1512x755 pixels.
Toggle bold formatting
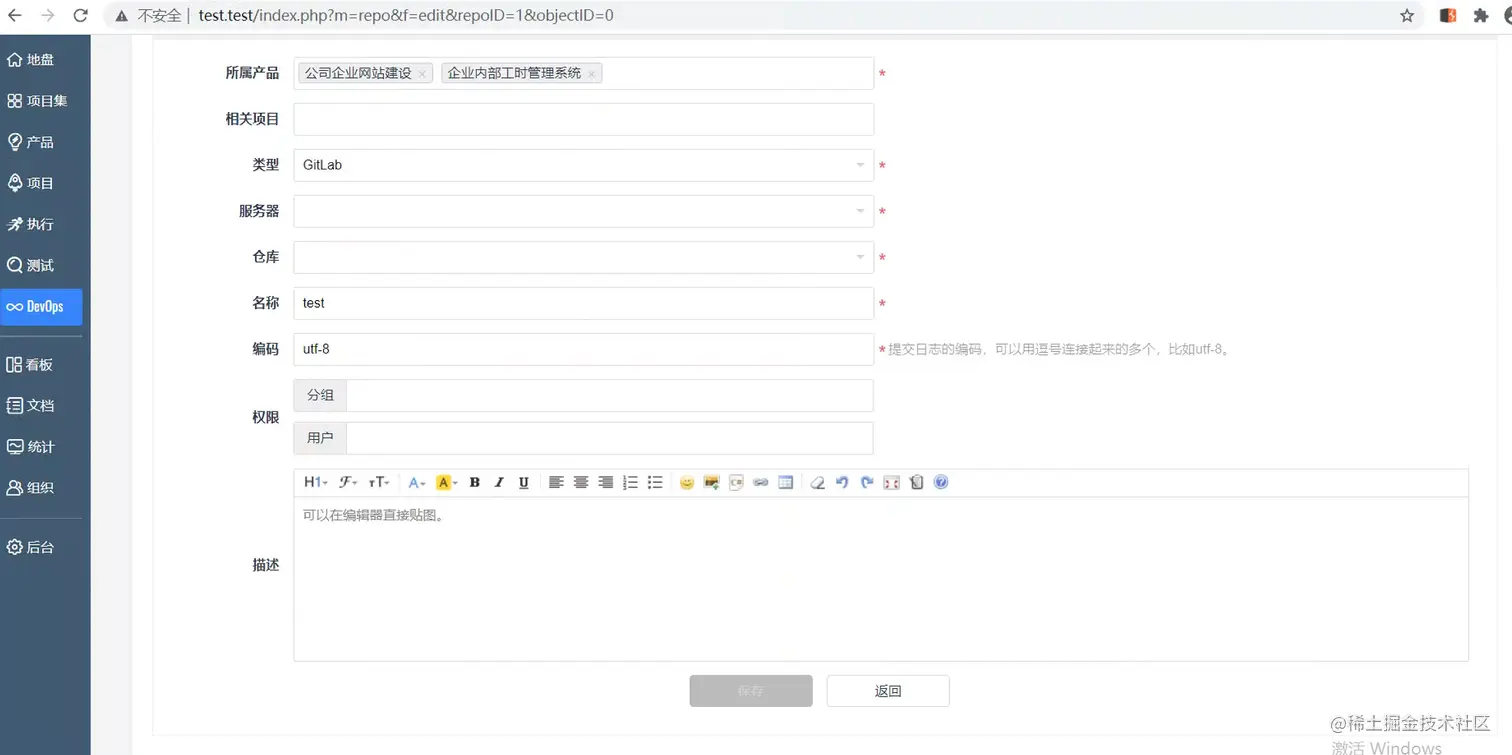point(475,482)
